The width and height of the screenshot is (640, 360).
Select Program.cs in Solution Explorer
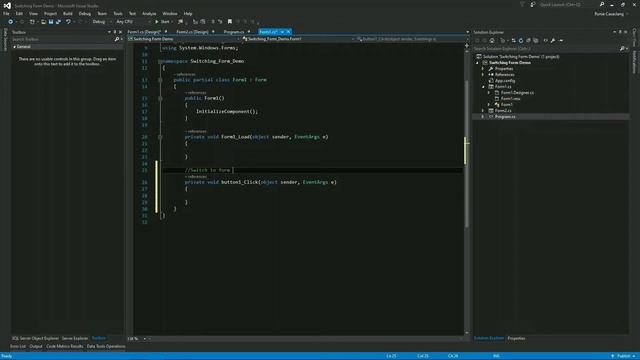point(505,117)
